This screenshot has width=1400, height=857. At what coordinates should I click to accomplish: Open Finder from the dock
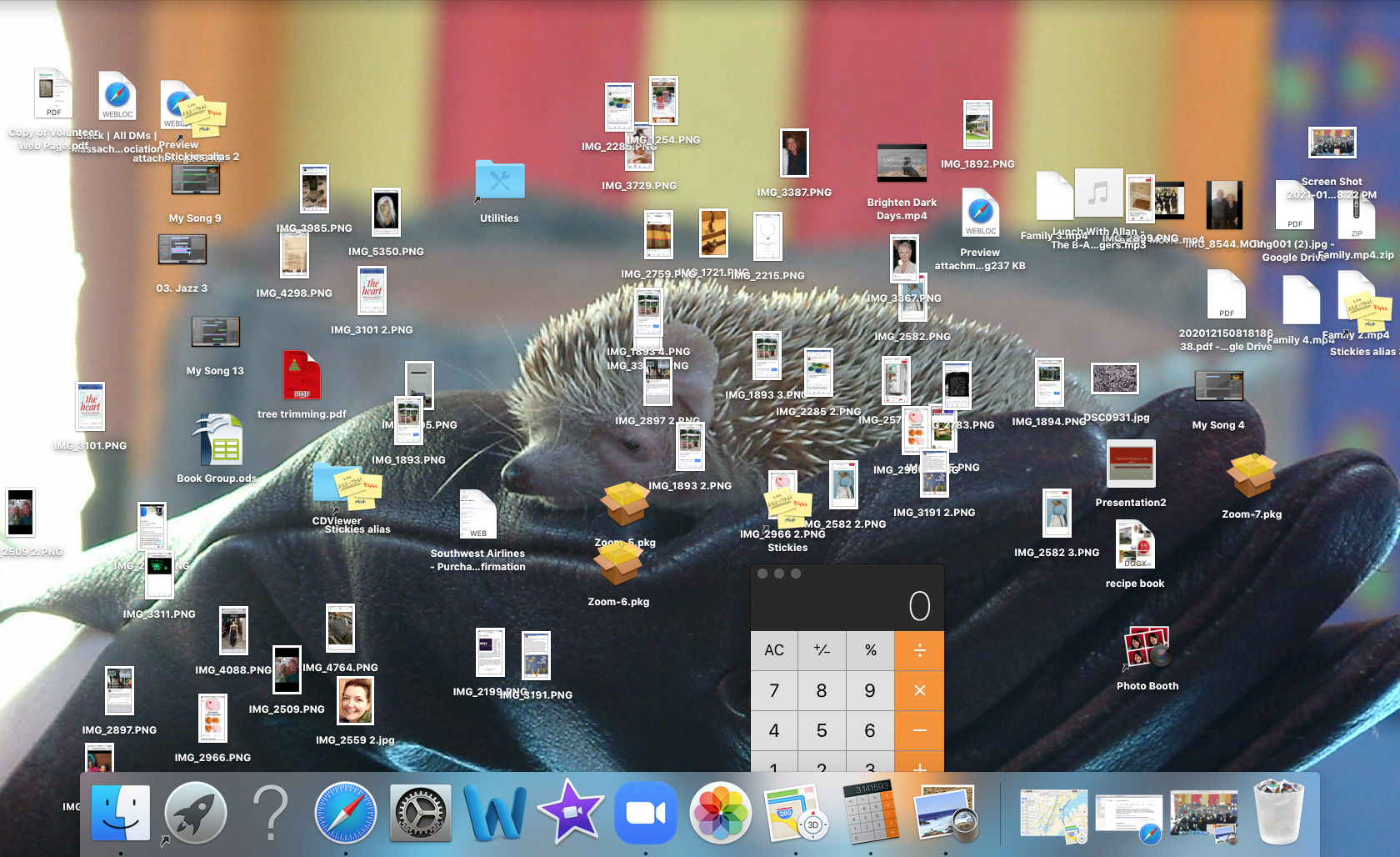[x=121, y=812]
